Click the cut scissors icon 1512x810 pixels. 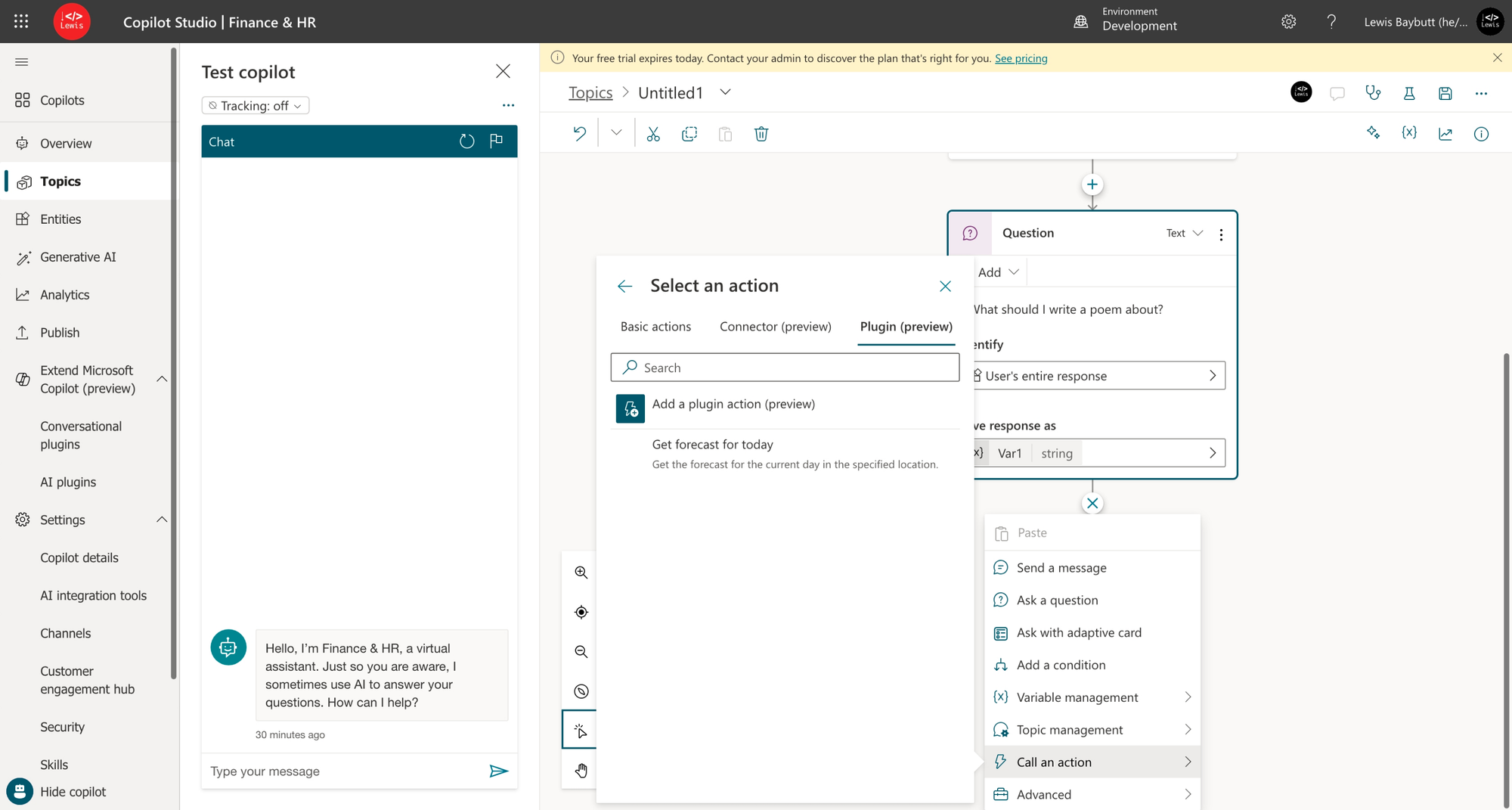pos(653,134)
